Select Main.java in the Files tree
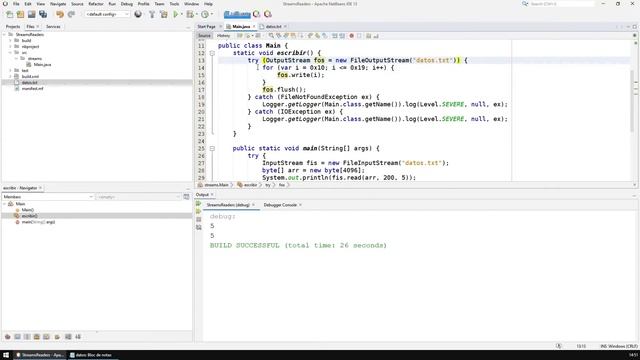 click(42, 64)
